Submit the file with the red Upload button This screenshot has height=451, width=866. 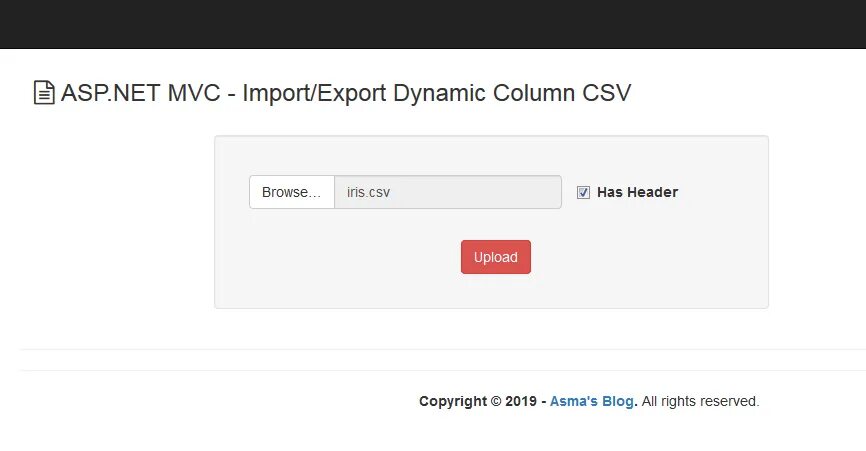tap(496, 257)
